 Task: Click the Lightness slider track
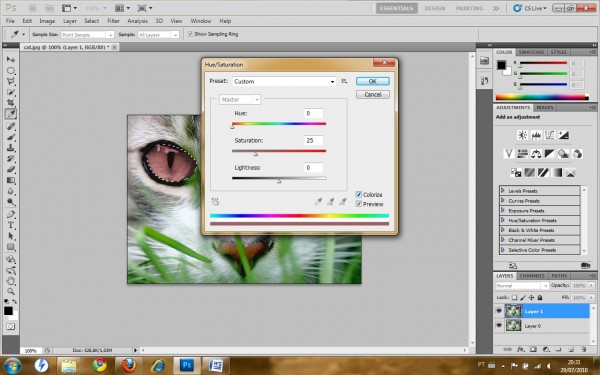point(279,178)
